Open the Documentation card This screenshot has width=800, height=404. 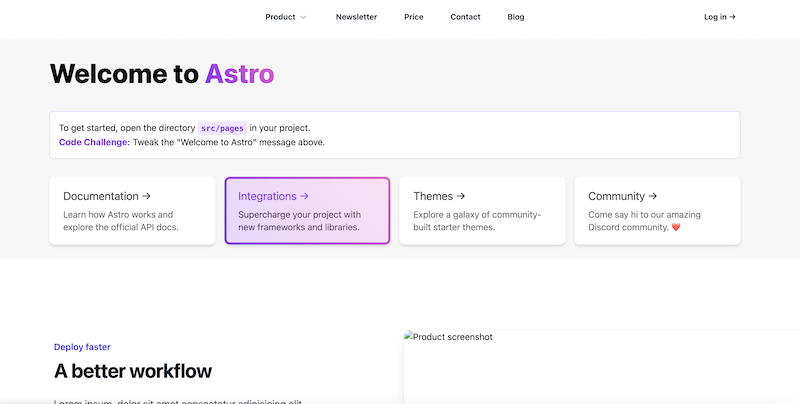(x=133, y=211)
